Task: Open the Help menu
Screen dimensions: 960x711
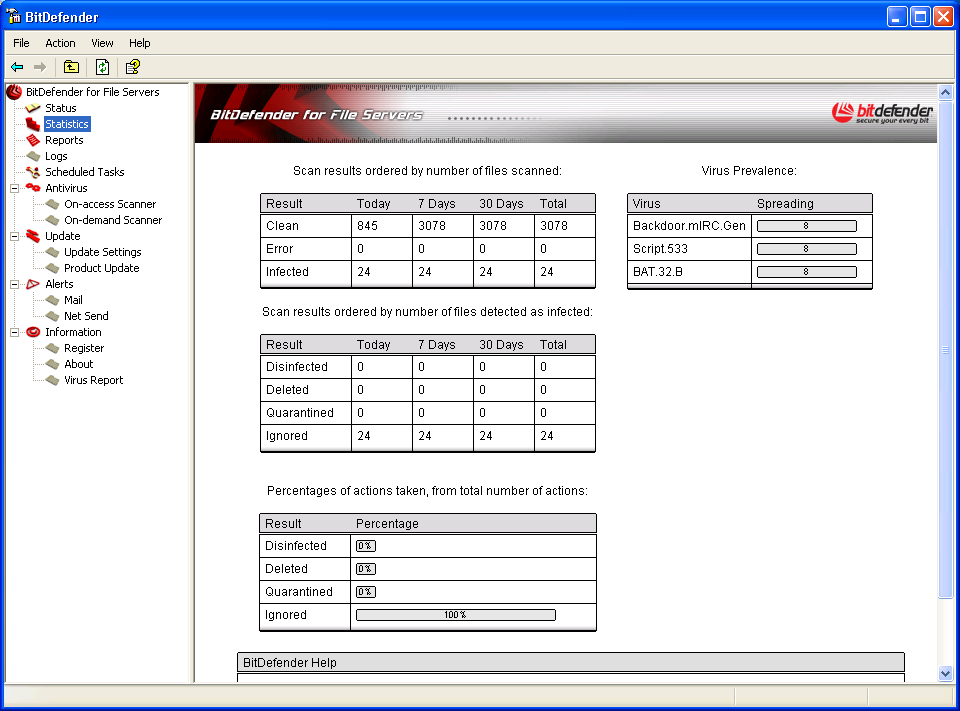Action: point(140,43)
